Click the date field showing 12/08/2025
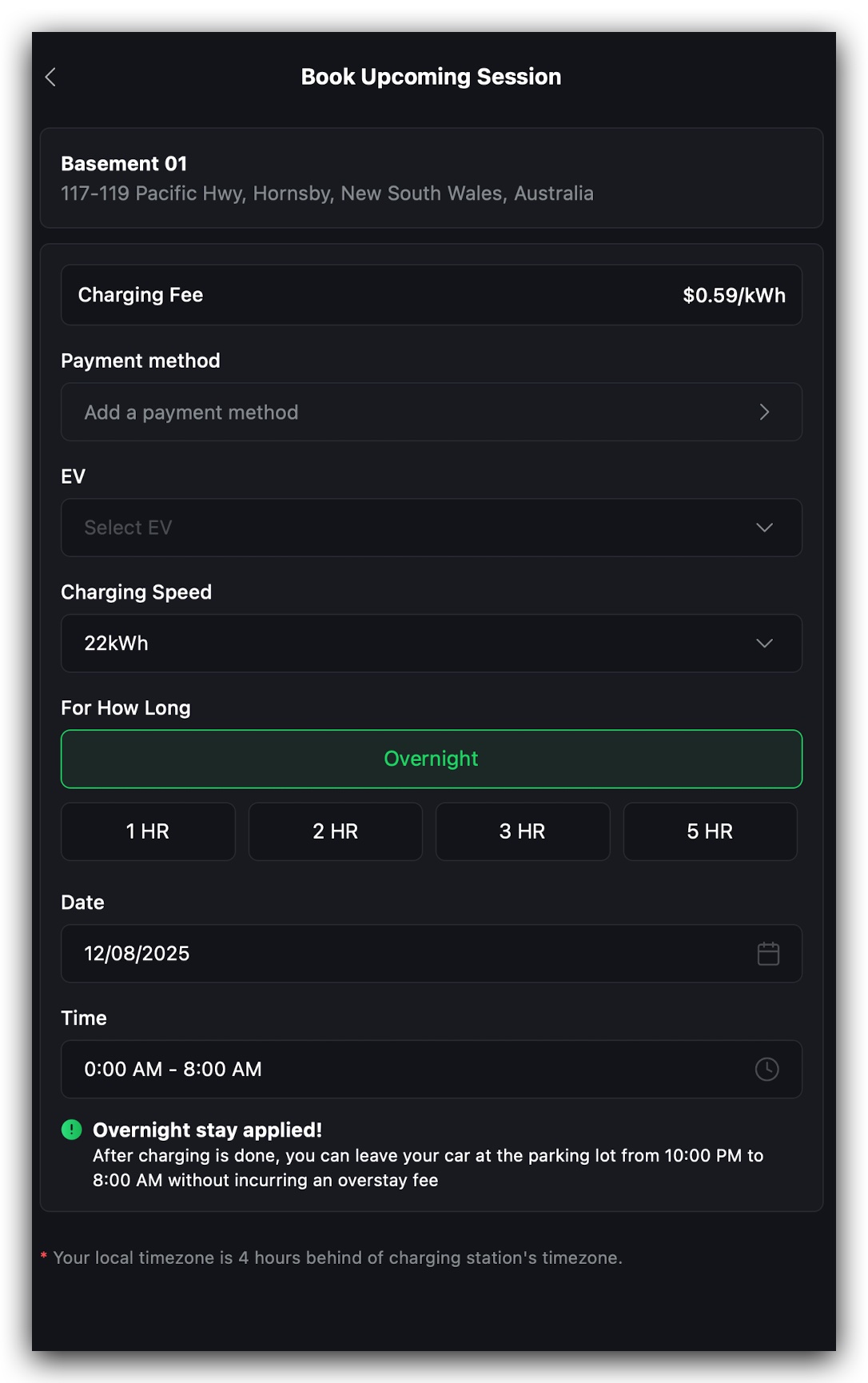 tap(400, 954)
